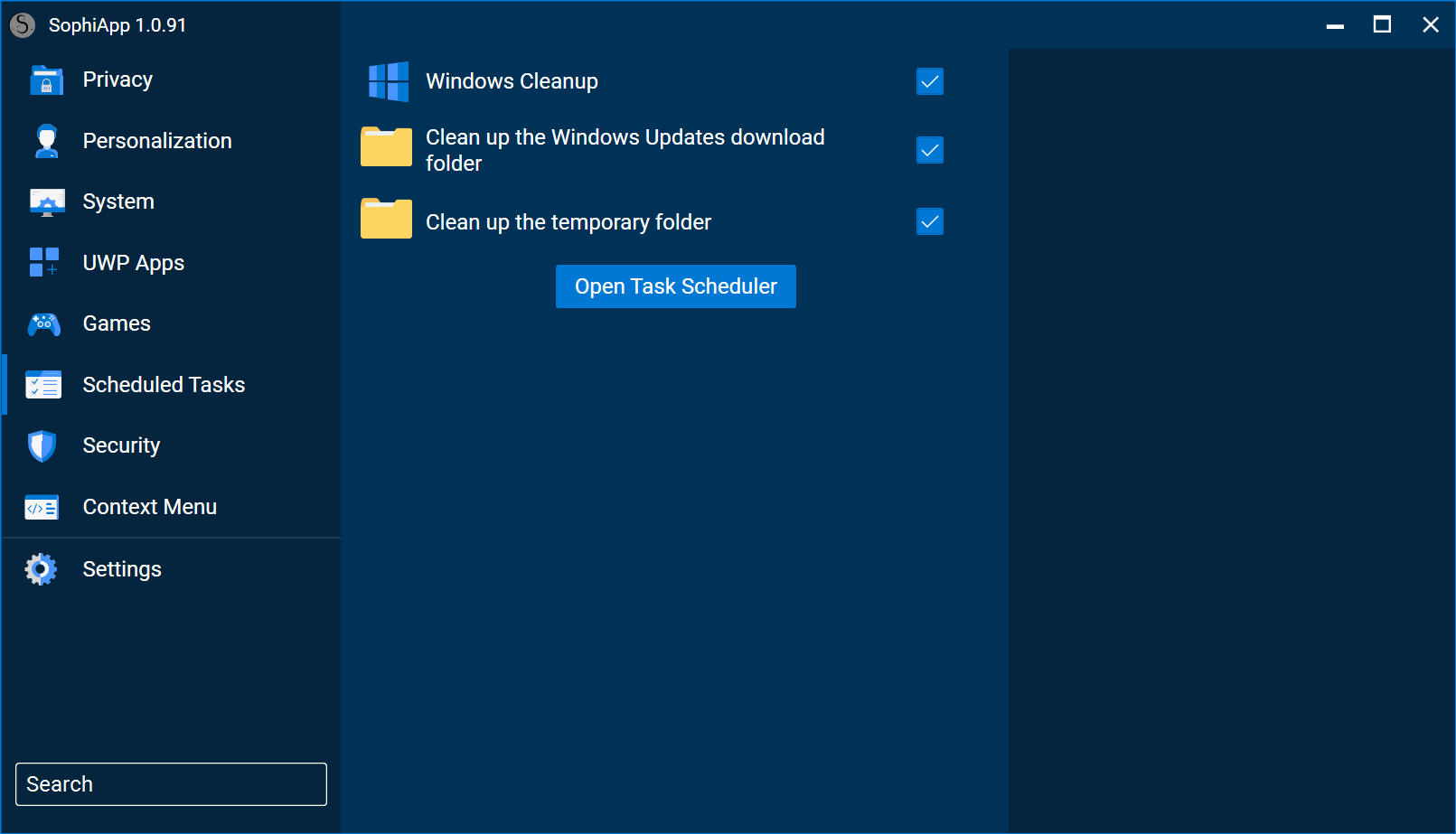This screenshot has height=834, width=1456.
Task: Click the Personalization person icon
Action: [46, 141]
